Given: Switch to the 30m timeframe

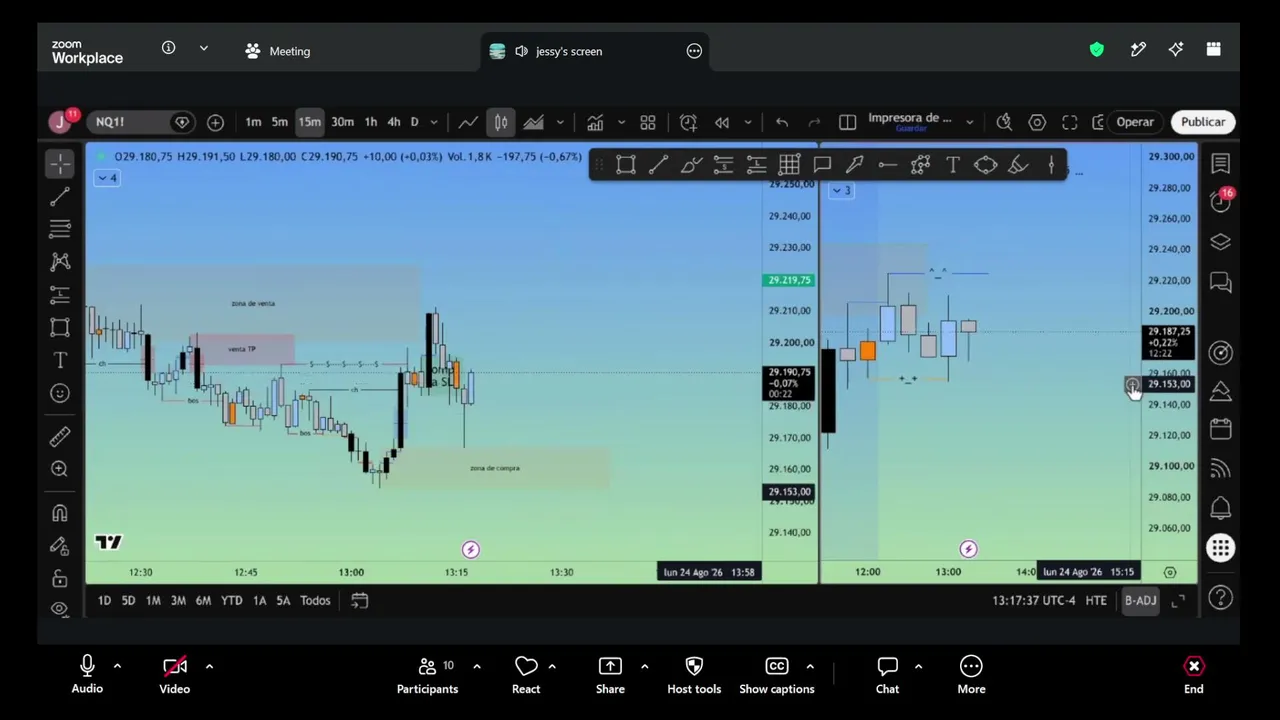Looking at the screenshot, I should click(x=342, y=122).
